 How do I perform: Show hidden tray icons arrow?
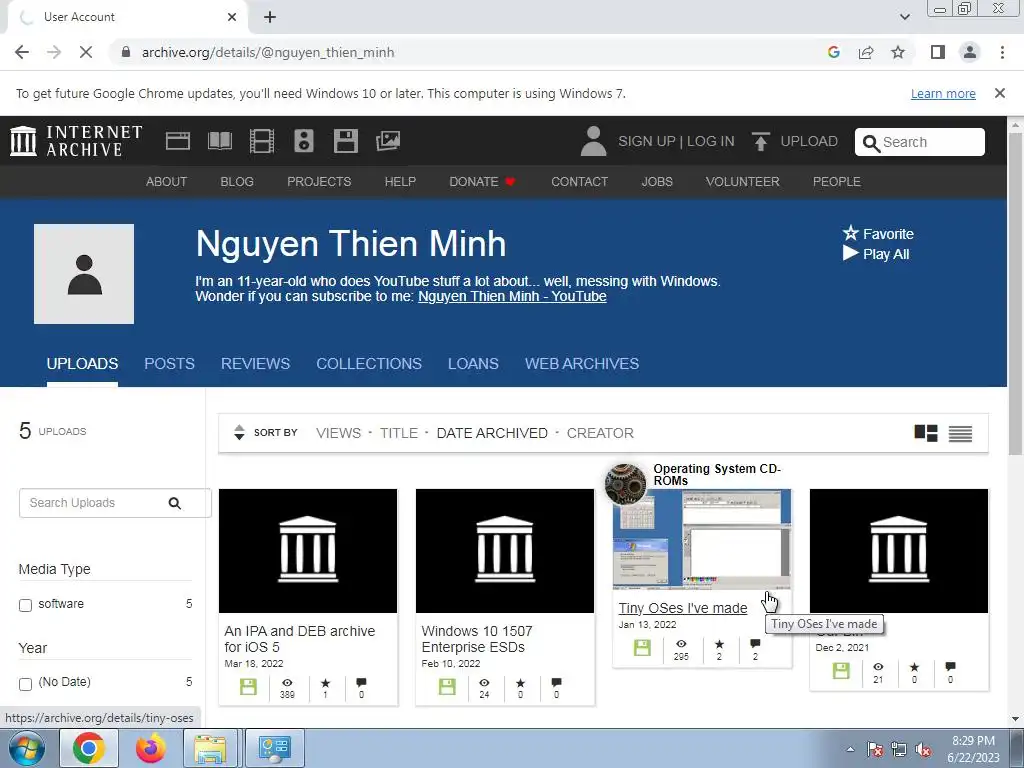pyautogui.click(x=850, y=749)
